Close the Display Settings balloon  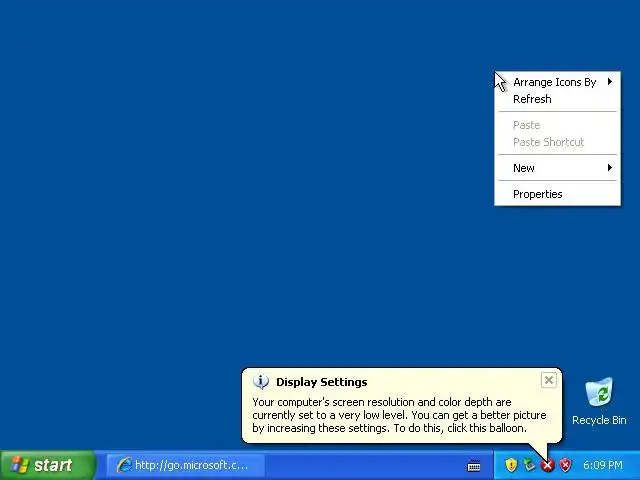[549, 380]
